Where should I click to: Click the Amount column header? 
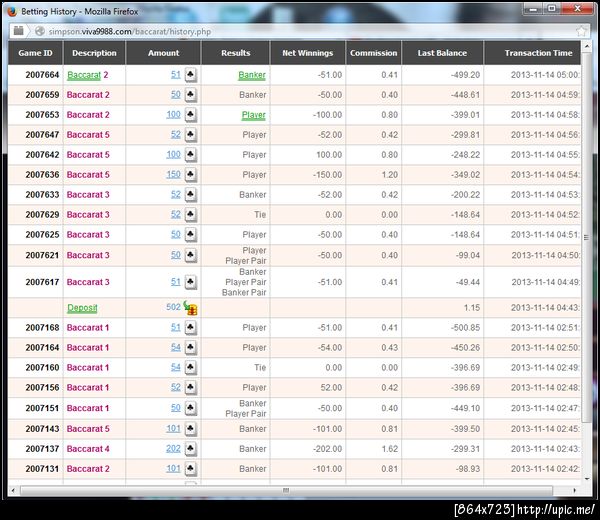point(163,53)
